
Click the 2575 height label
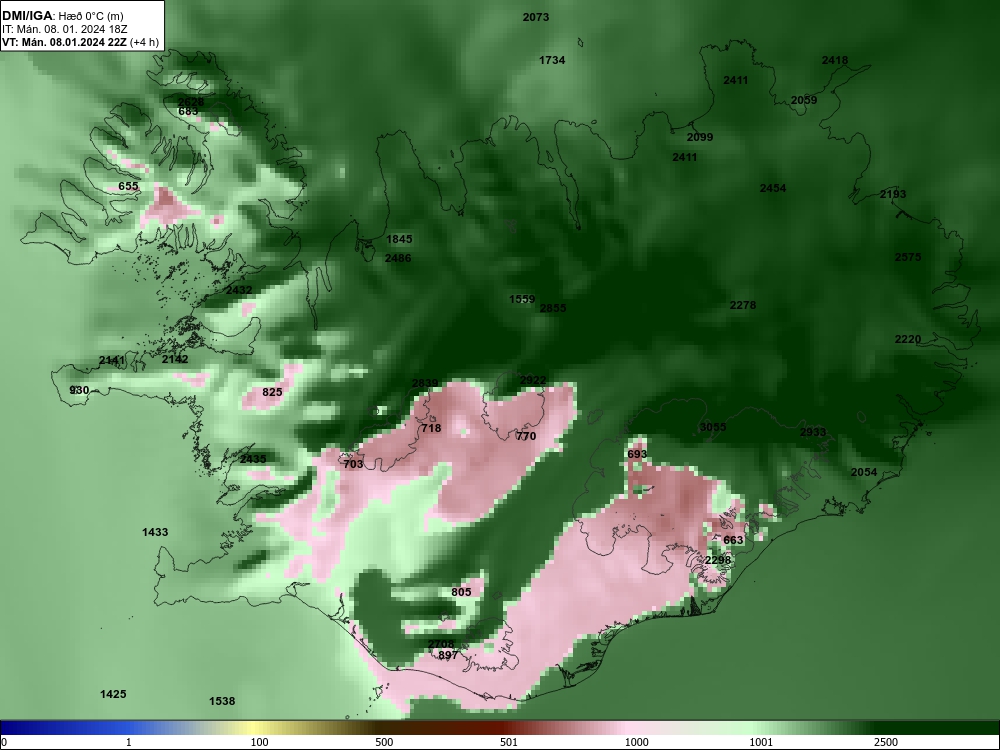click(908, 257)
